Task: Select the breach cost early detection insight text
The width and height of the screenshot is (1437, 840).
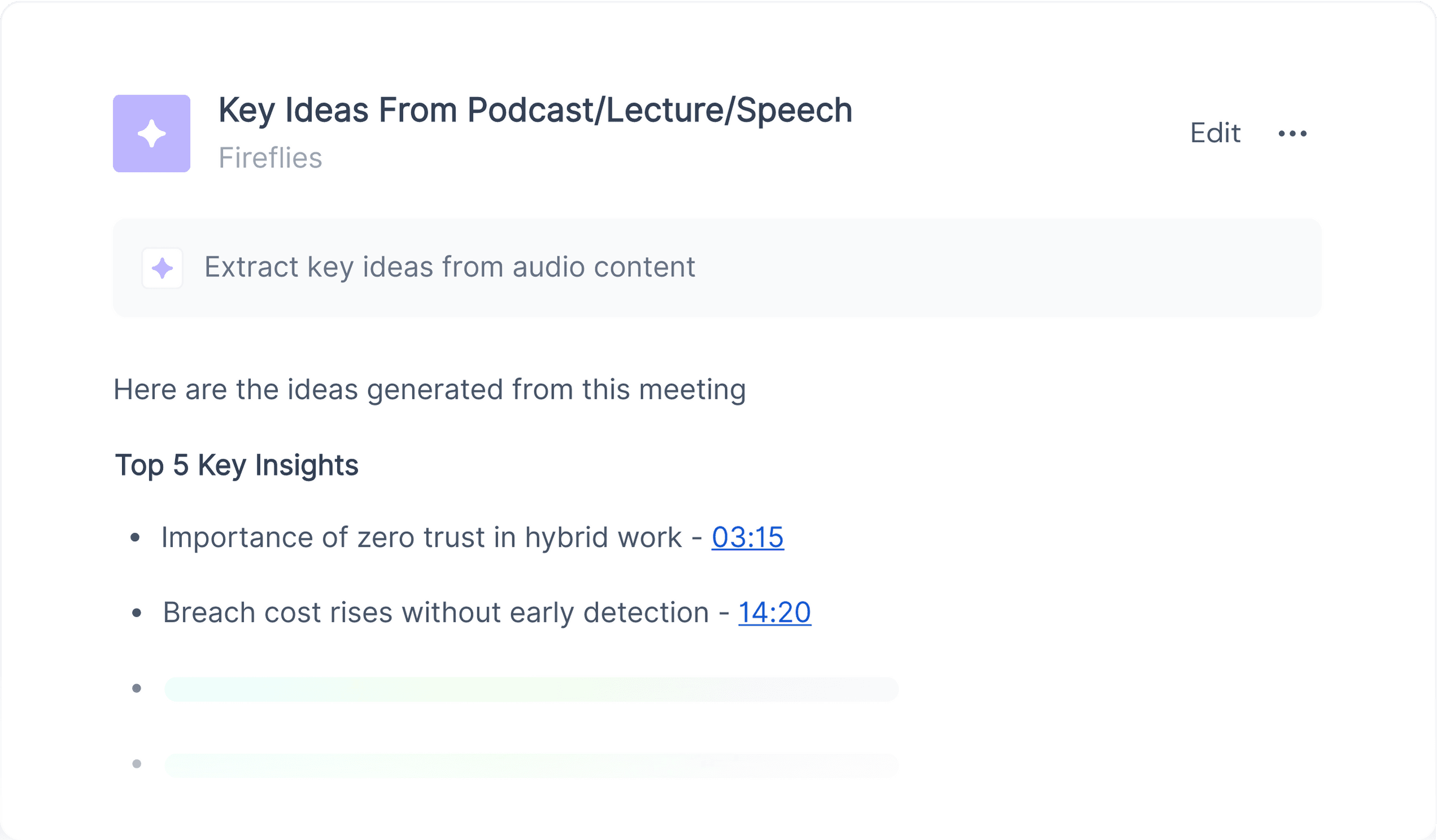Action: (x=436, y=613)
